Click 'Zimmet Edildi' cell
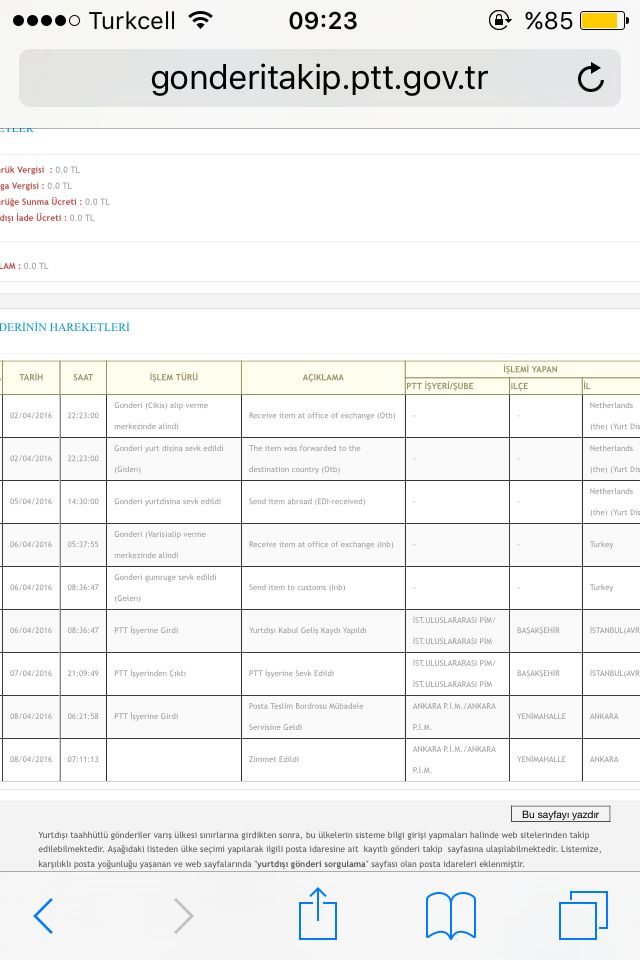 pos(323,759)
